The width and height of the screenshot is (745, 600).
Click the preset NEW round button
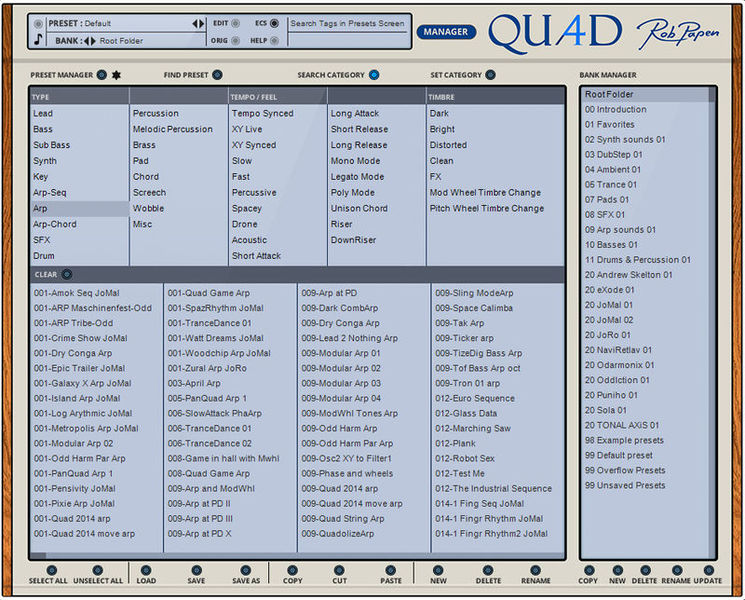[438, 570]
